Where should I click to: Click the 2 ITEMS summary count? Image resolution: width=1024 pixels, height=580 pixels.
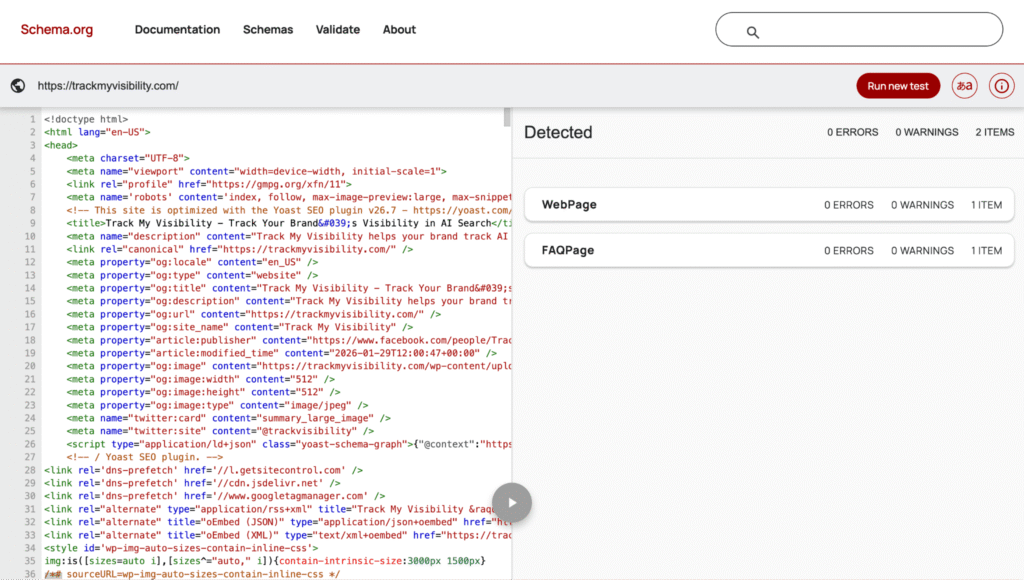(x=995, y=132)
